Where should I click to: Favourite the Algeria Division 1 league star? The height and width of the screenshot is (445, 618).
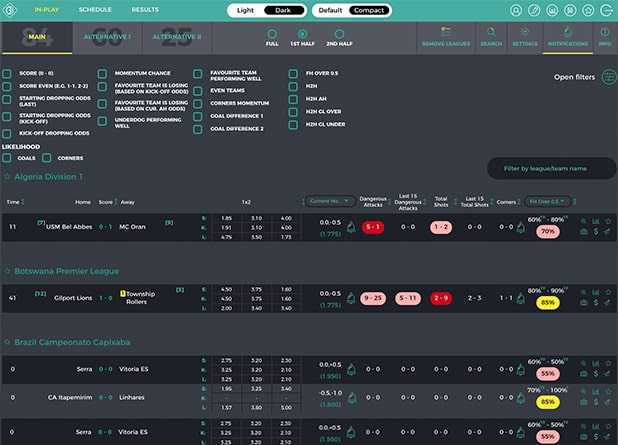pyautogui.click(x=7, y=177)
